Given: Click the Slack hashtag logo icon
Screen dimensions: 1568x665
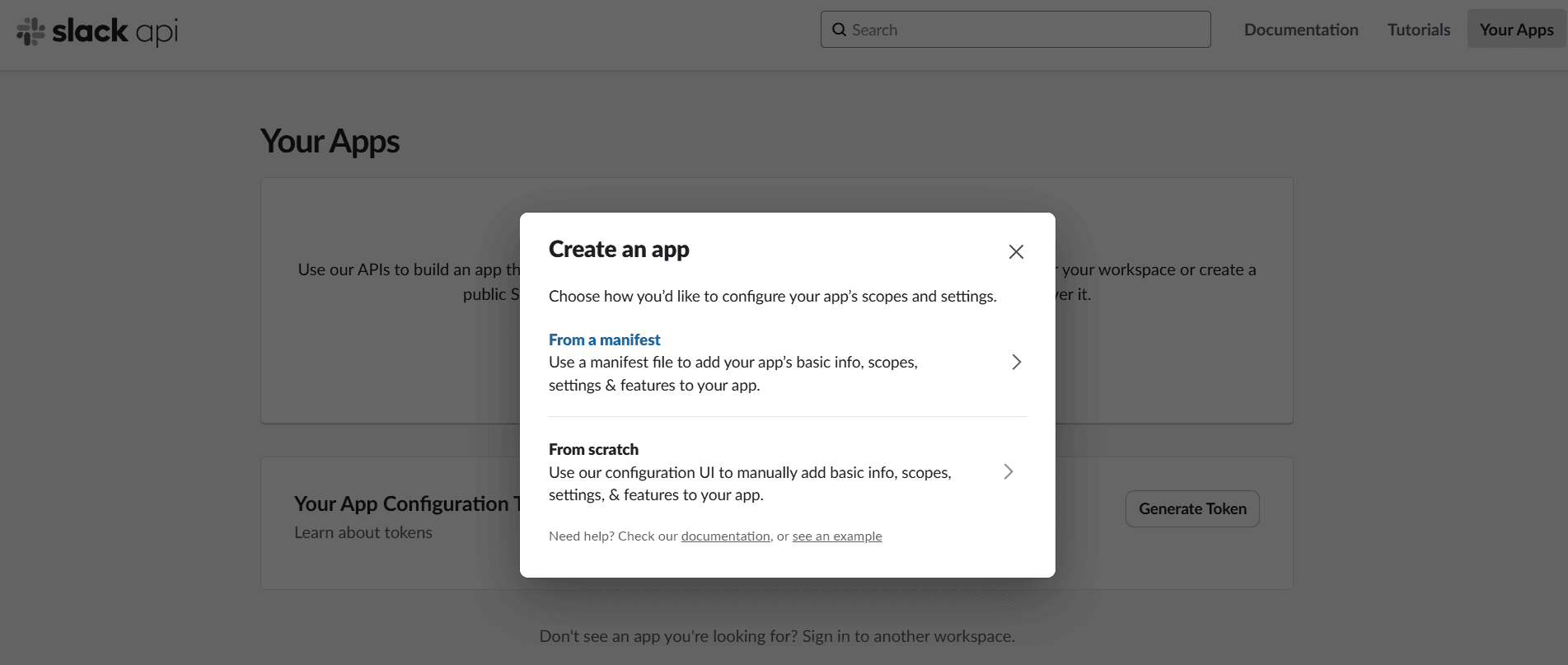Looking at the screenshot, I should coord(31,31).
